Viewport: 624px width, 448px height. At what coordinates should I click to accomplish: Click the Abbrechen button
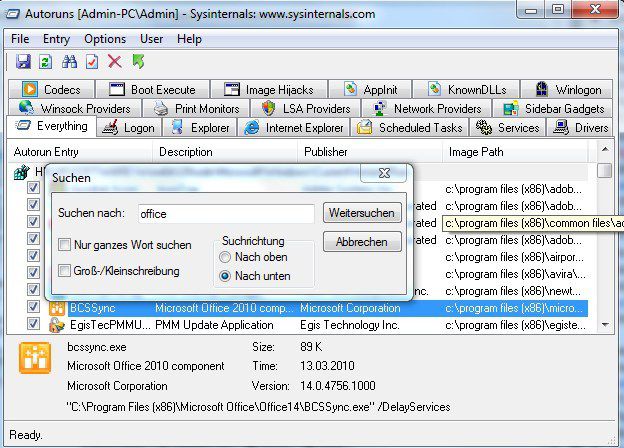(362, 242)
